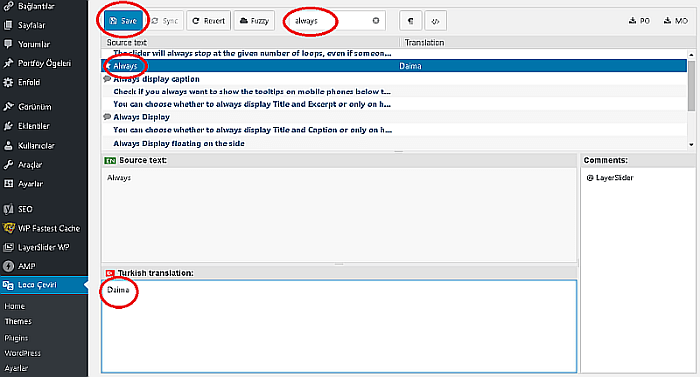Click the Portföy Ögeleri pin icon
Viewport: 700px width, 377px height.
(x=8, y=63)
